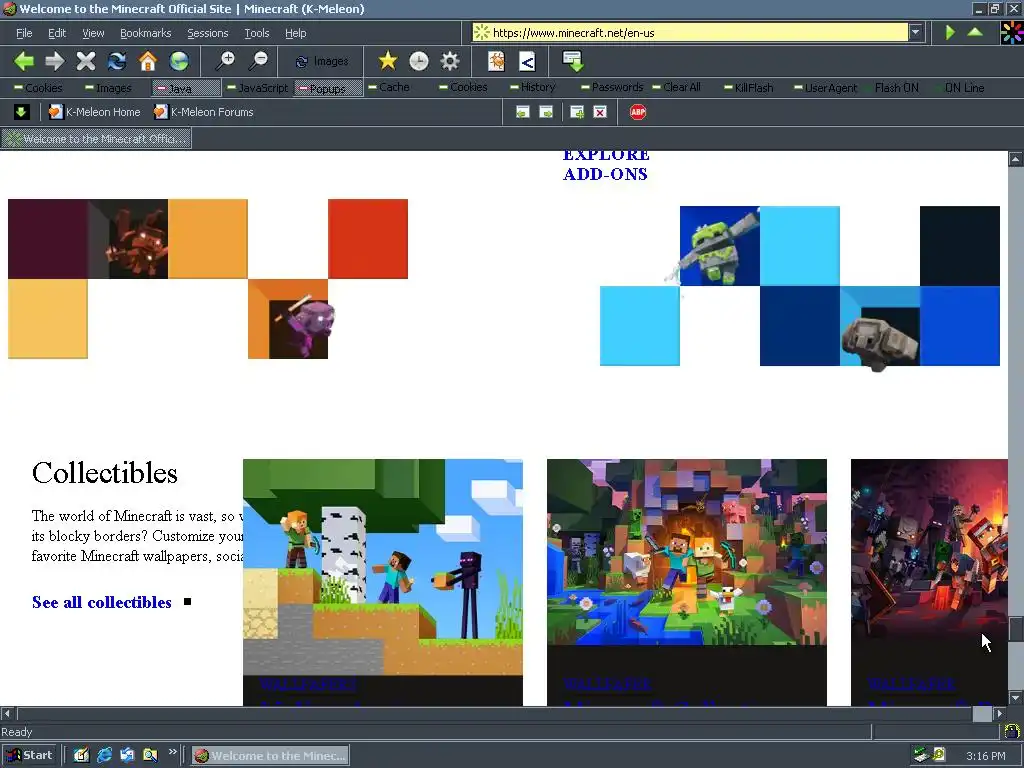Open the Steve and Alex with Enderman wallpaper image

(x=383, y=567)
